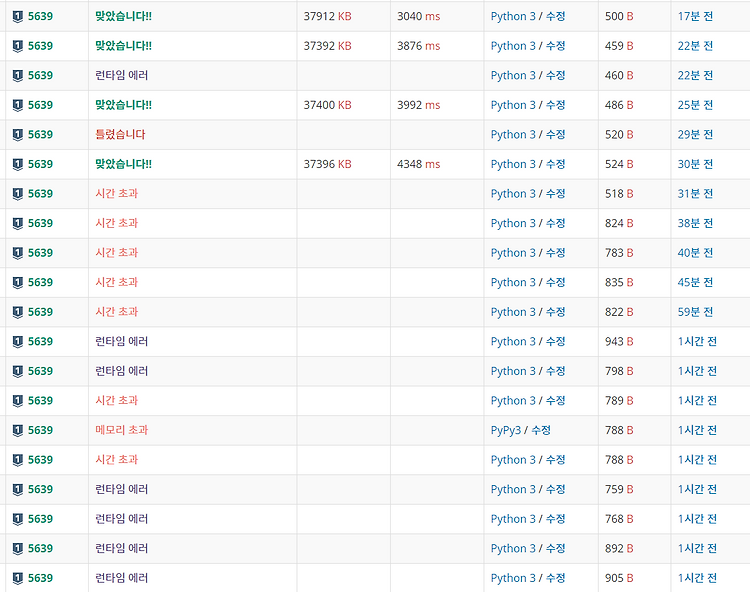Click the 59분 전 timestamp
This screenshot has width=750, height=592.
click(x=695, y=312)
